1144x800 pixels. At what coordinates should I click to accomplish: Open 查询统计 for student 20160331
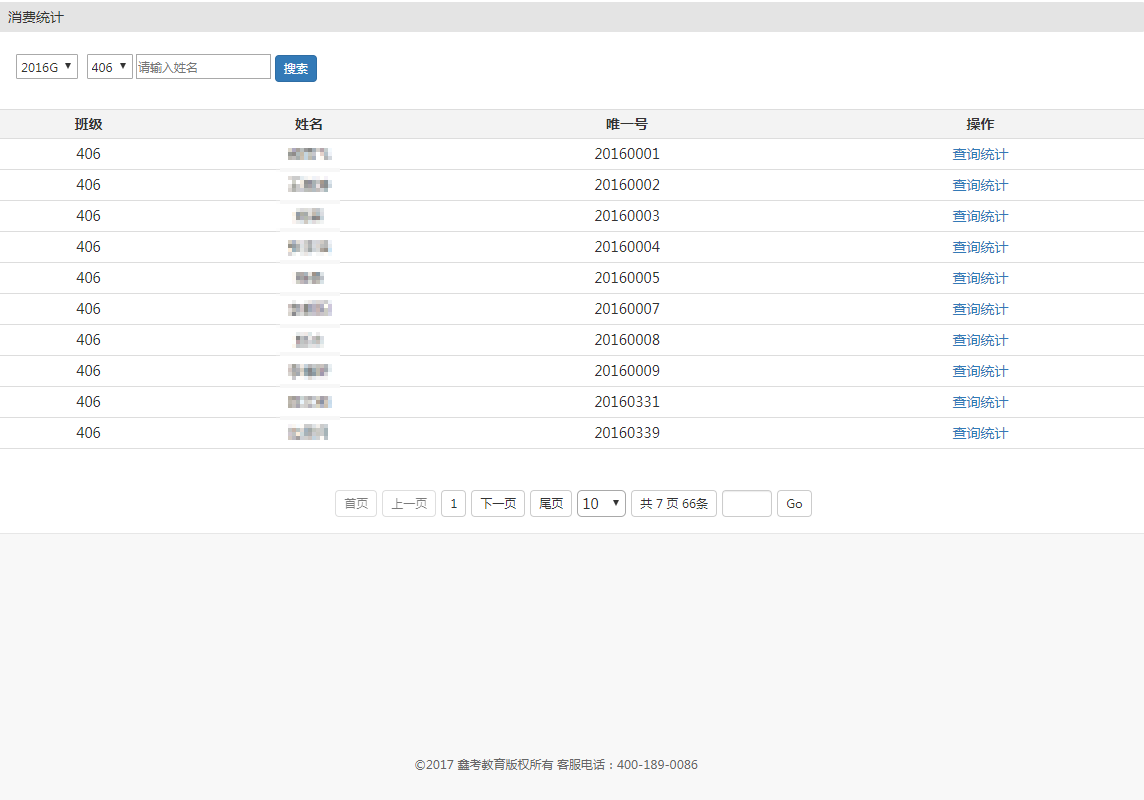[x=979, y=402]
